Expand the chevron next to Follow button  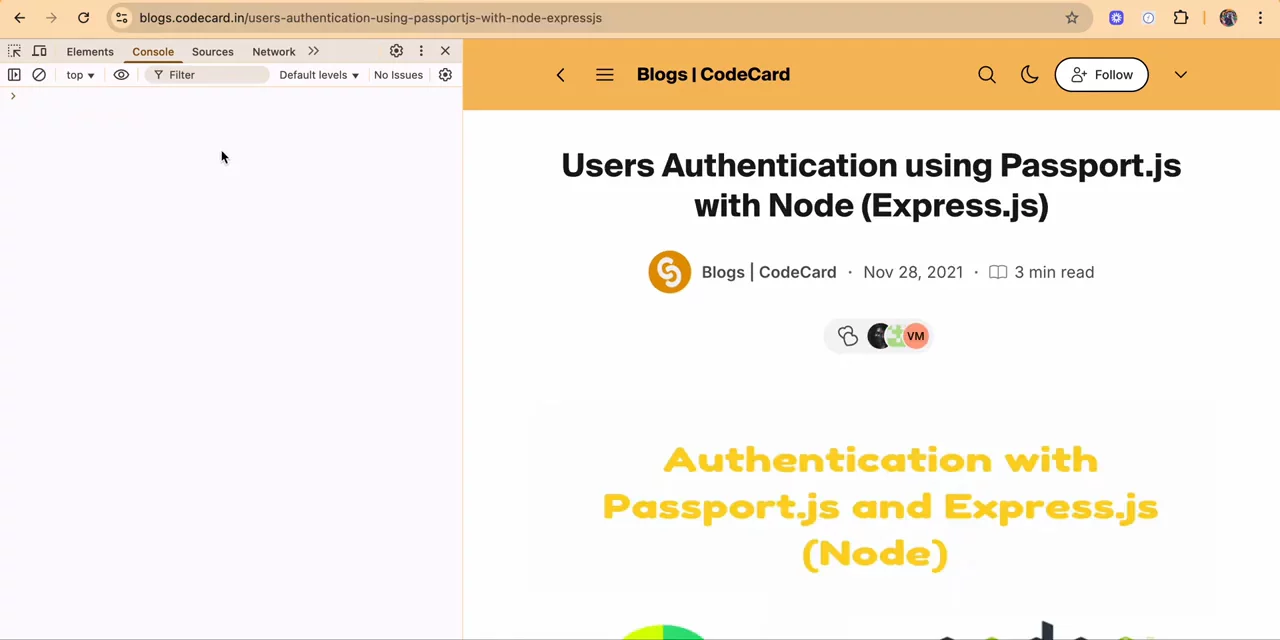coord(1180,75)
